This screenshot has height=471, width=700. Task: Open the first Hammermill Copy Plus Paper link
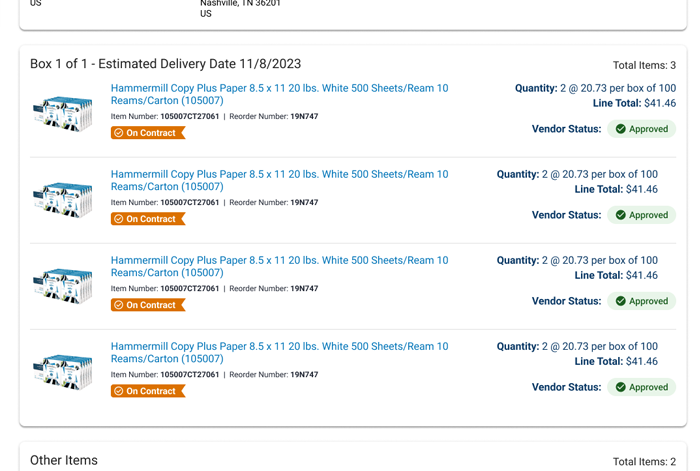pos(279,95)
